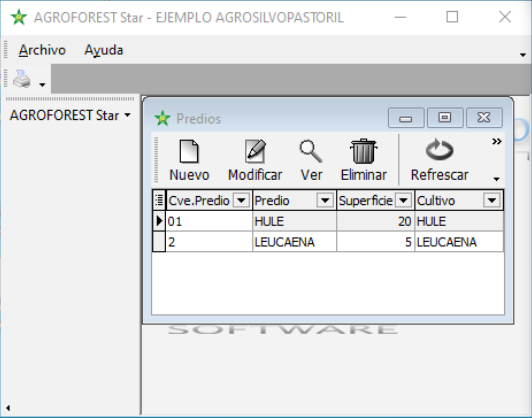The image size is (532, 418).
Task: Select the row selector for predio 2
Action: tap(159, 242)
